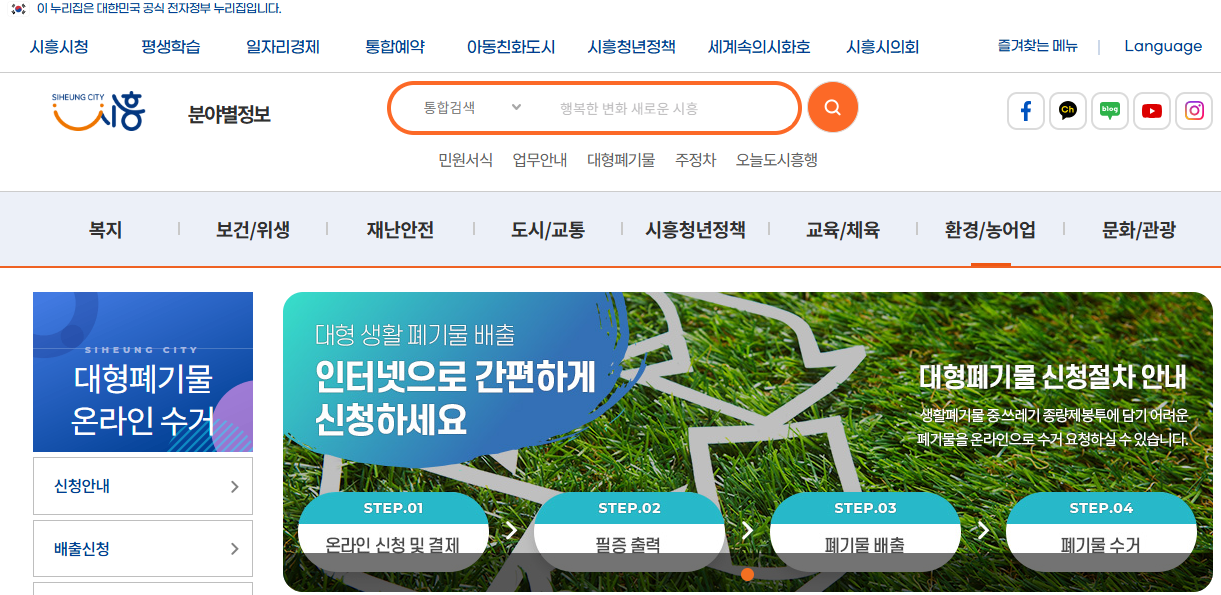This screenshot has width=1221, height=595.
Task: Click the 대형폐기물 quick keyword
Action: point(621,160)
